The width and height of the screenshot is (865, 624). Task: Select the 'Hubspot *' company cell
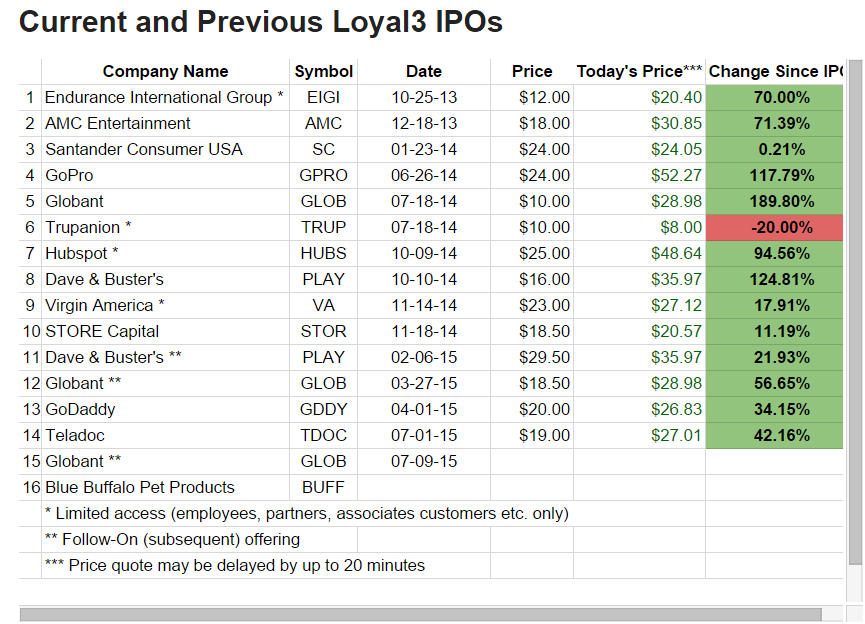[165, 253]
